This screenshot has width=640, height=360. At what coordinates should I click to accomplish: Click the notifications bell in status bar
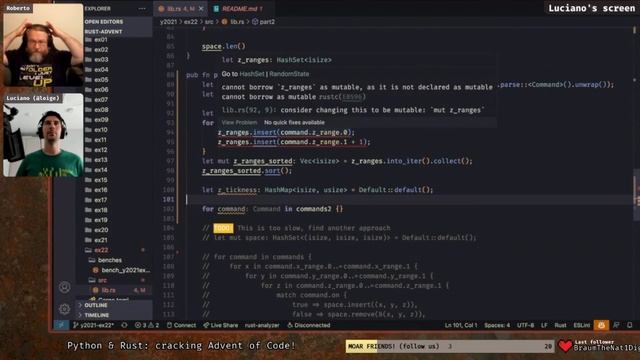point(630,325)
